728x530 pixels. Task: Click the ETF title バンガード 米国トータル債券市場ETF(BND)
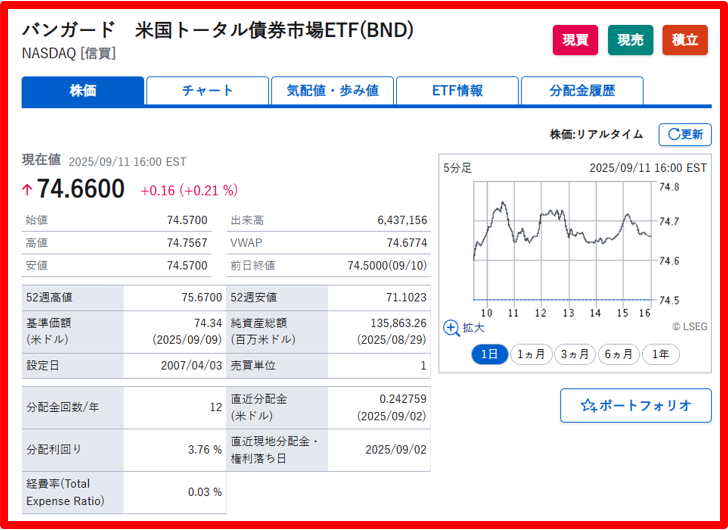pos(217,31)
